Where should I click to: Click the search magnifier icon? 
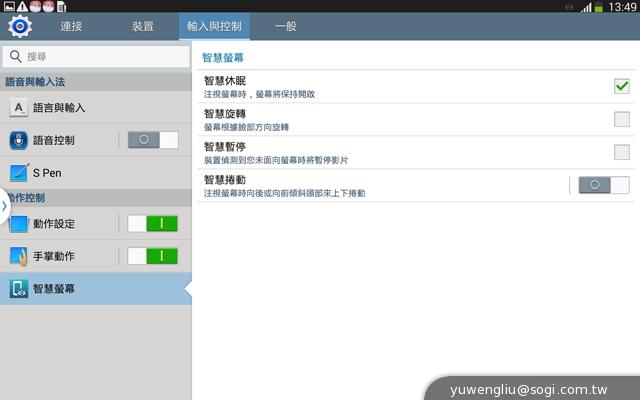click(x=15, y=57)
